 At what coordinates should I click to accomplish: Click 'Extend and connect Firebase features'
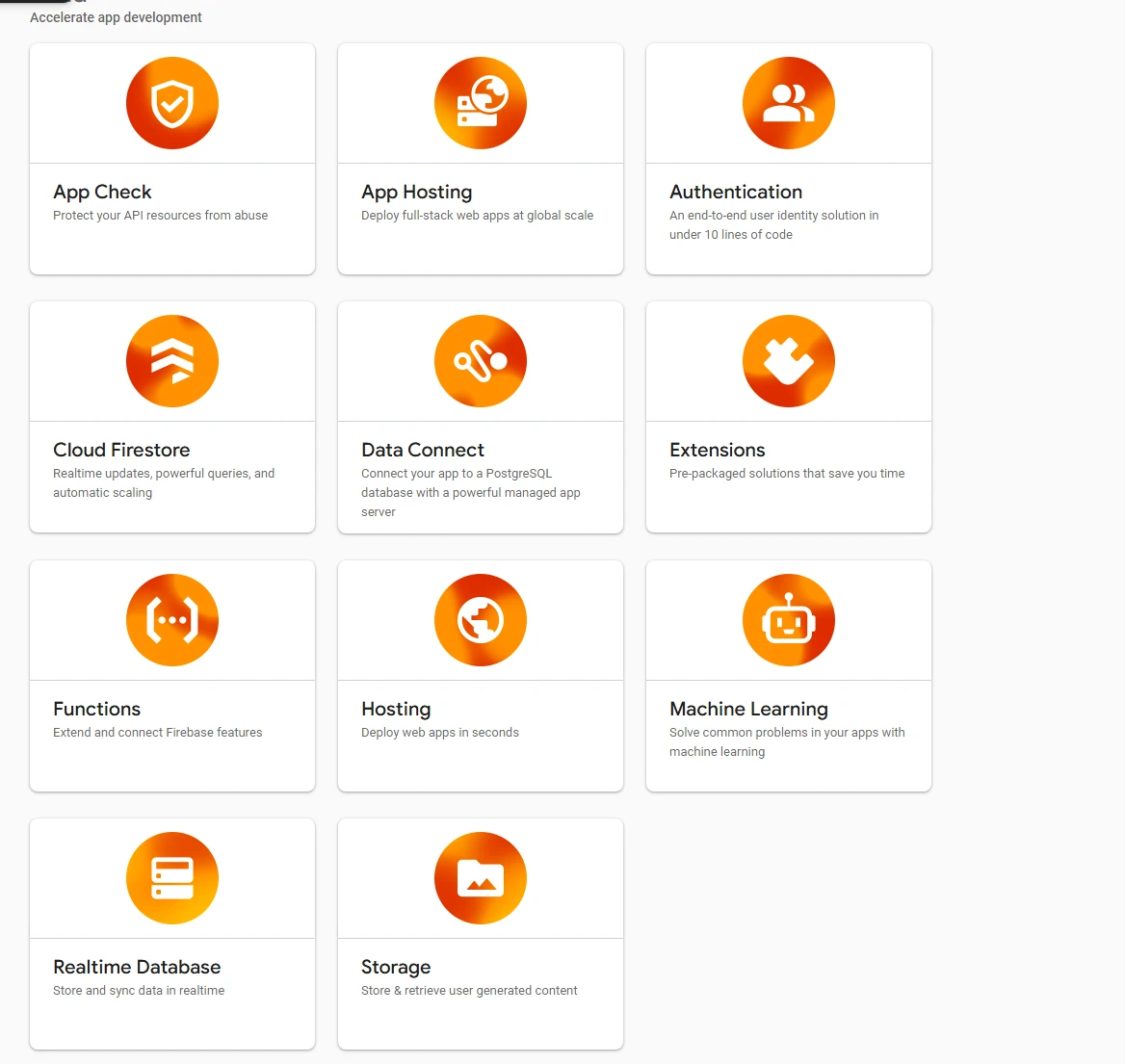(158, 733)
